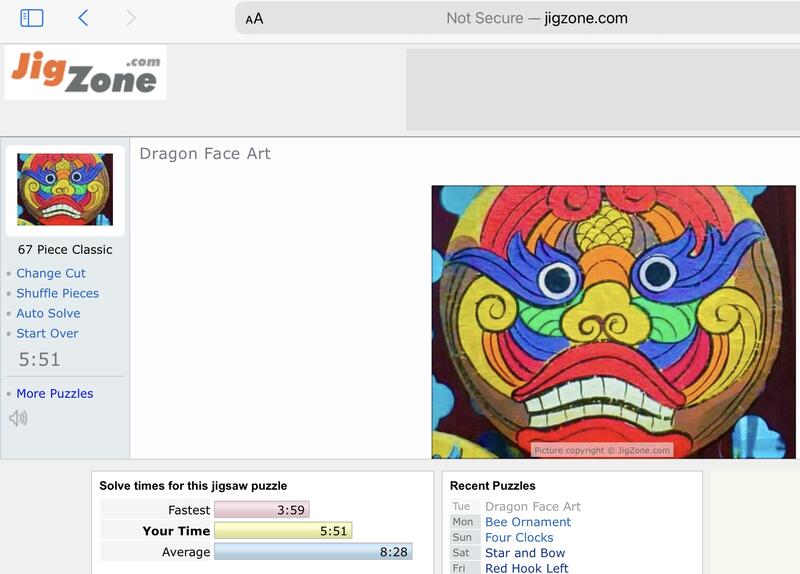Open Red Hook Left puzzle

pos(527,568)
